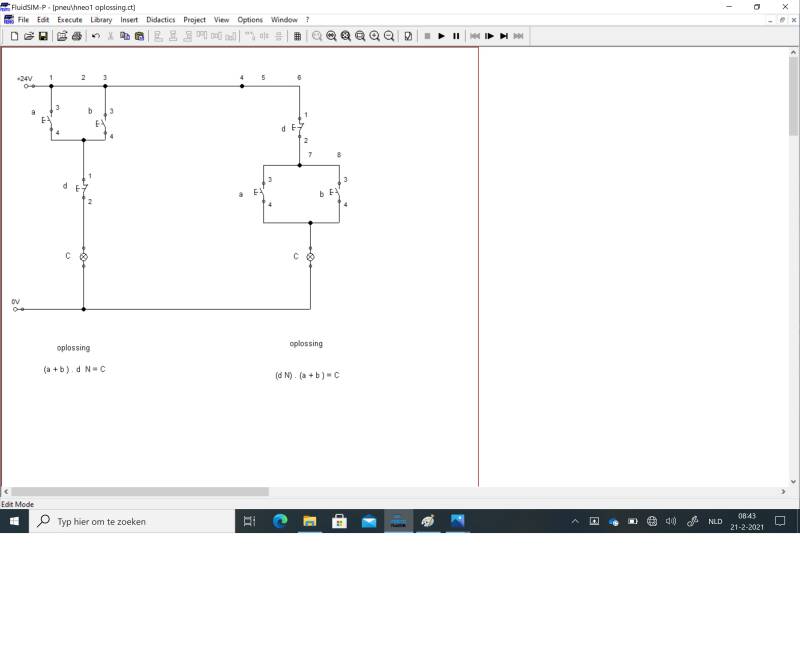The image size is (800, 653).
Task: Click the horizontal scrollbar thumb
Action: (140, 492)
